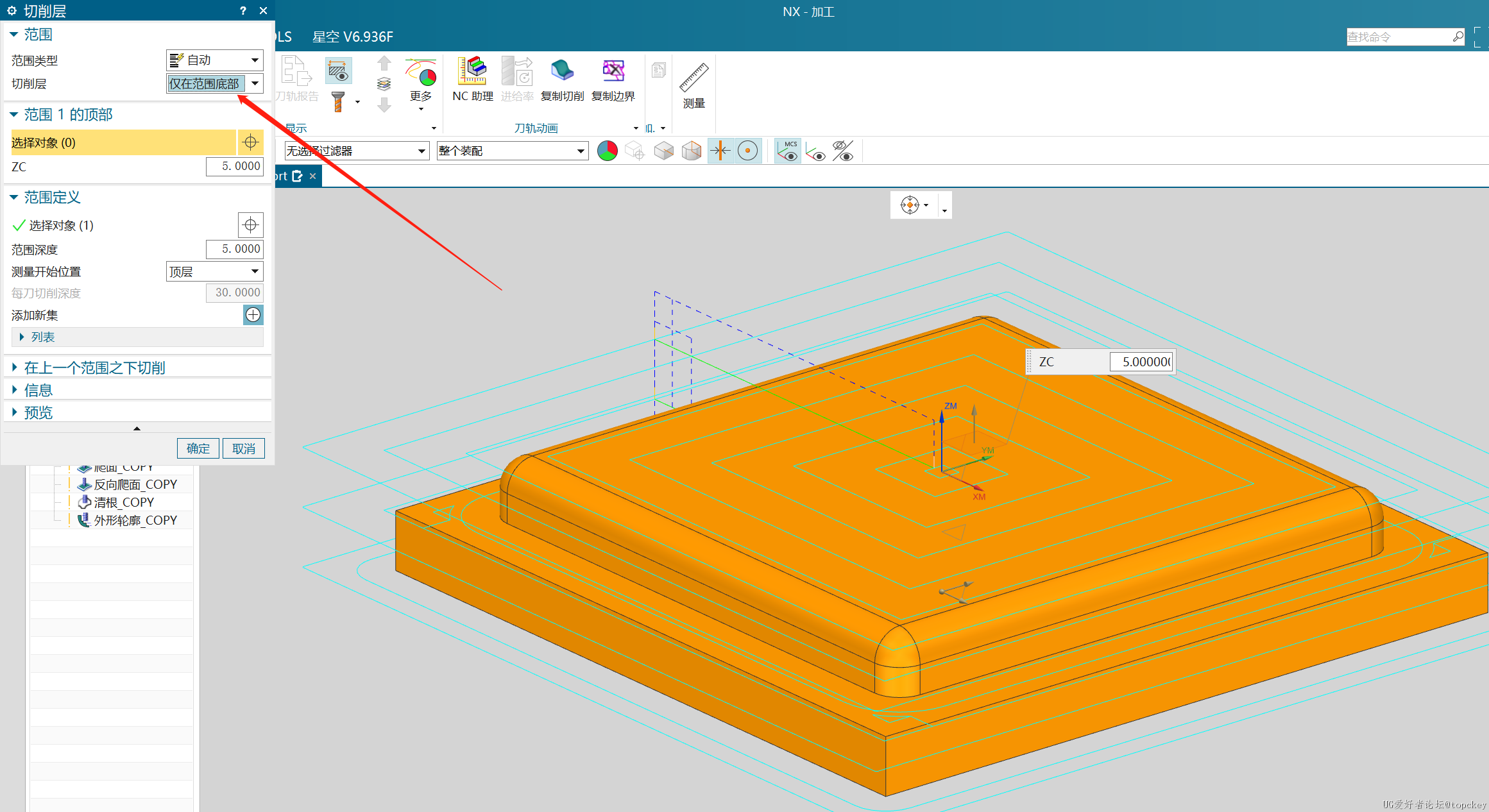Click the floating ZC 5.00000 viewport field
Image resolution: width=1489 pixels, height=812 pixels.
point(1141,362)
